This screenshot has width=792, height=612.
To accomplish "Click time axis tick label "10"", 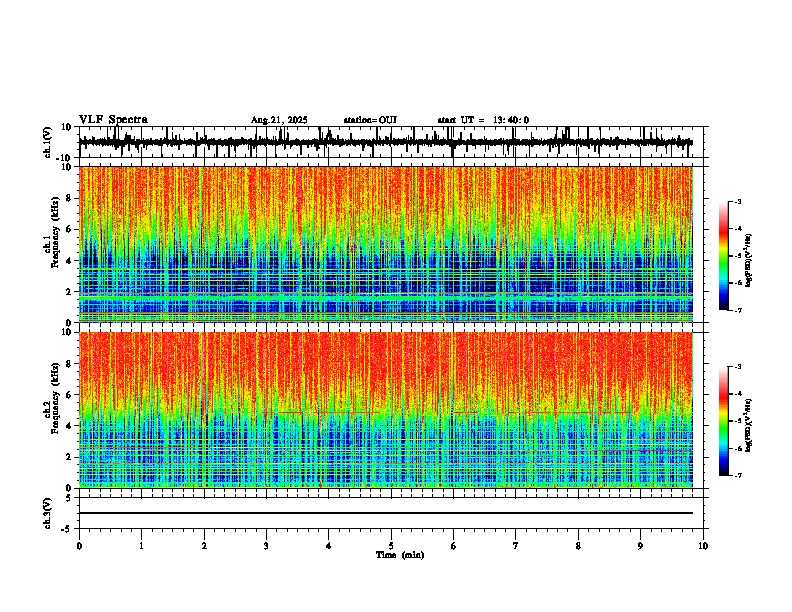I will 703,546.
